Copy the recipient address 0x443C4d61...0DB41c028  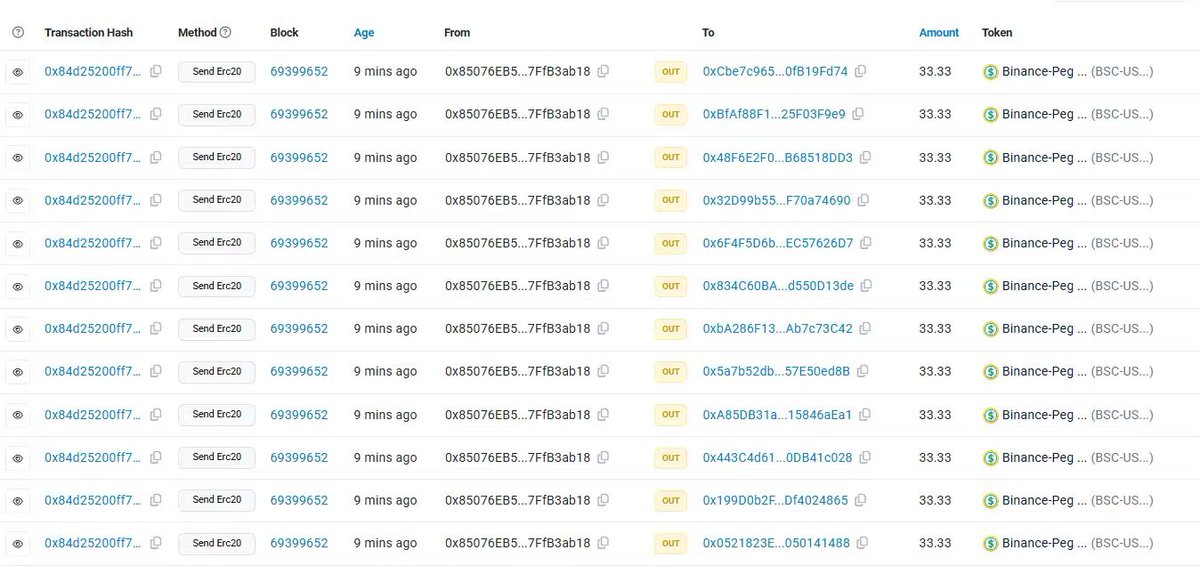pyautogui.click(x=865, y=458)
